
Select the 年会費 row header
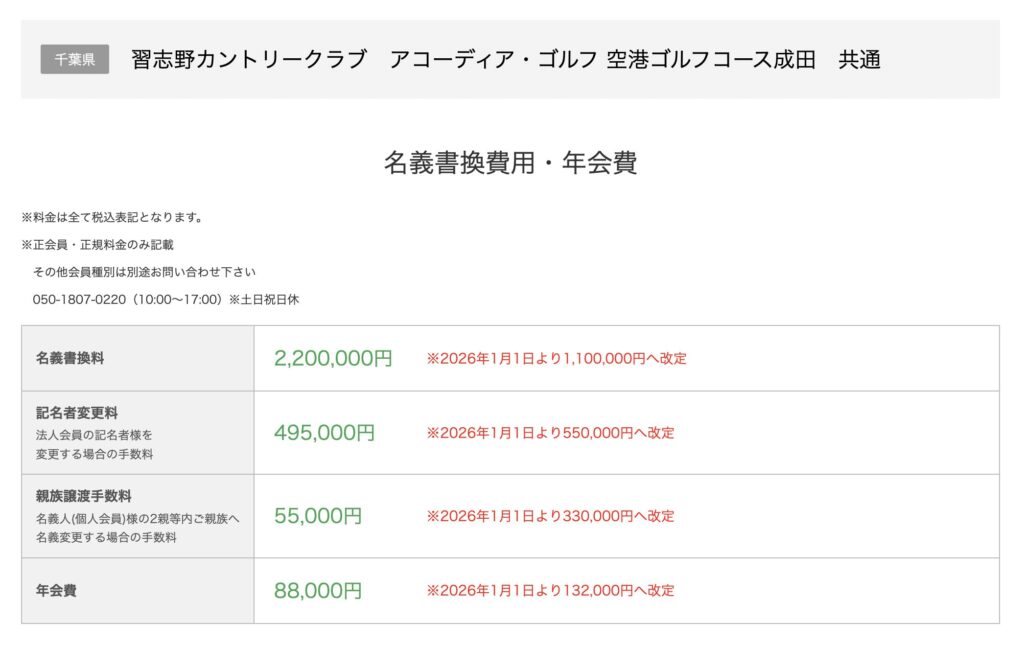tap(56, 590)
